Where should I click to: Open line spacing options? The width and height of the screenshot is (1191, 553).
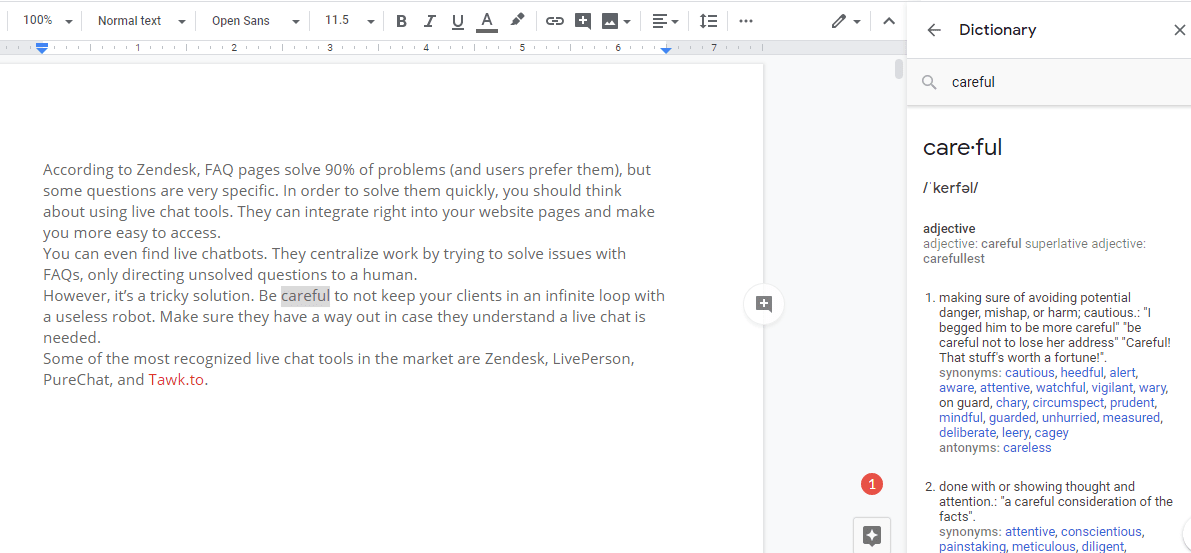point(708,21)
